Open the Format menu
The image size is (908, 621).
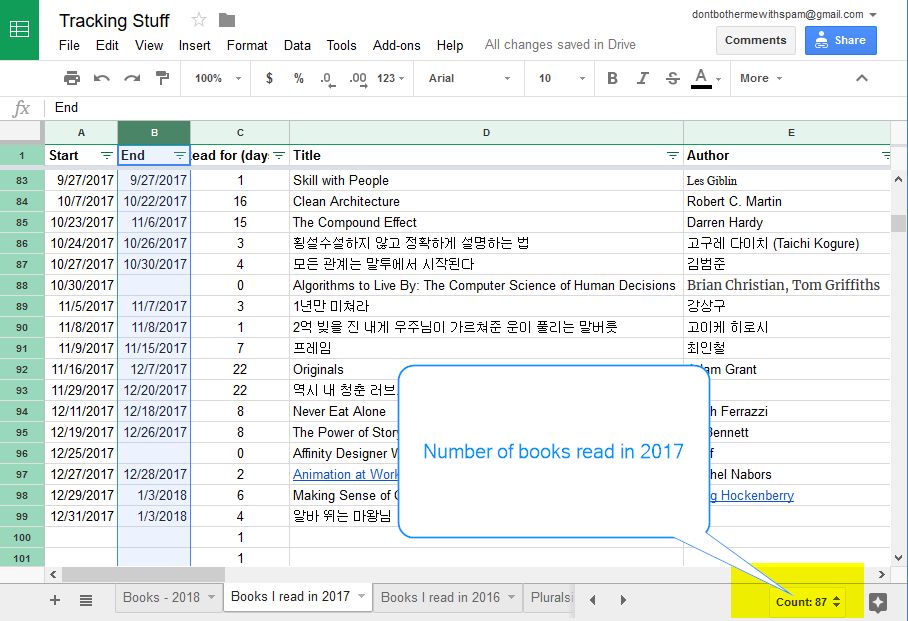click(247, 45)
